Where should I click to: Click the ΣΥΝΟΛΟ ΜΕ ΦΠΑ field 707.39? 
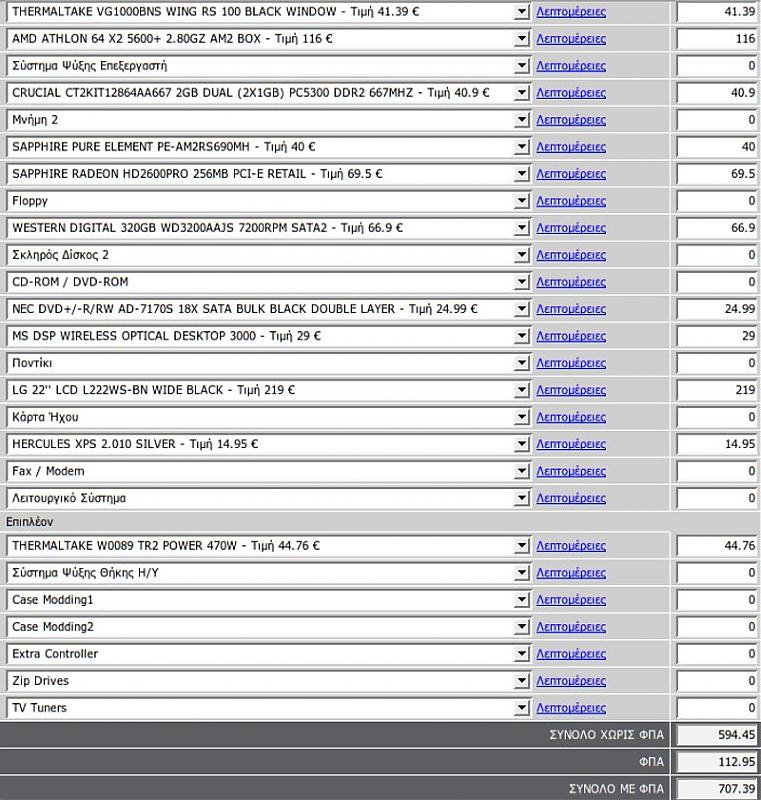717,789
